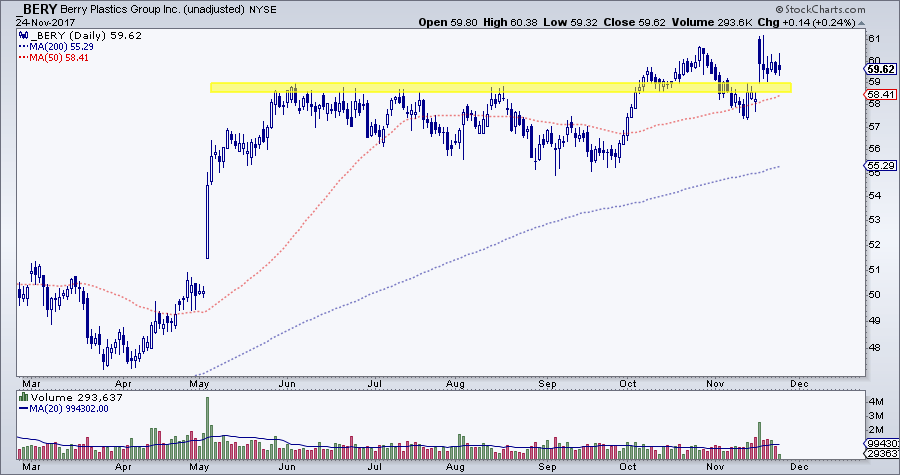Image resolution: width=900 pixels, height=475 pixels.
Task: Click the 994302 volume average axis tag
Action: (x=879, y=442)
